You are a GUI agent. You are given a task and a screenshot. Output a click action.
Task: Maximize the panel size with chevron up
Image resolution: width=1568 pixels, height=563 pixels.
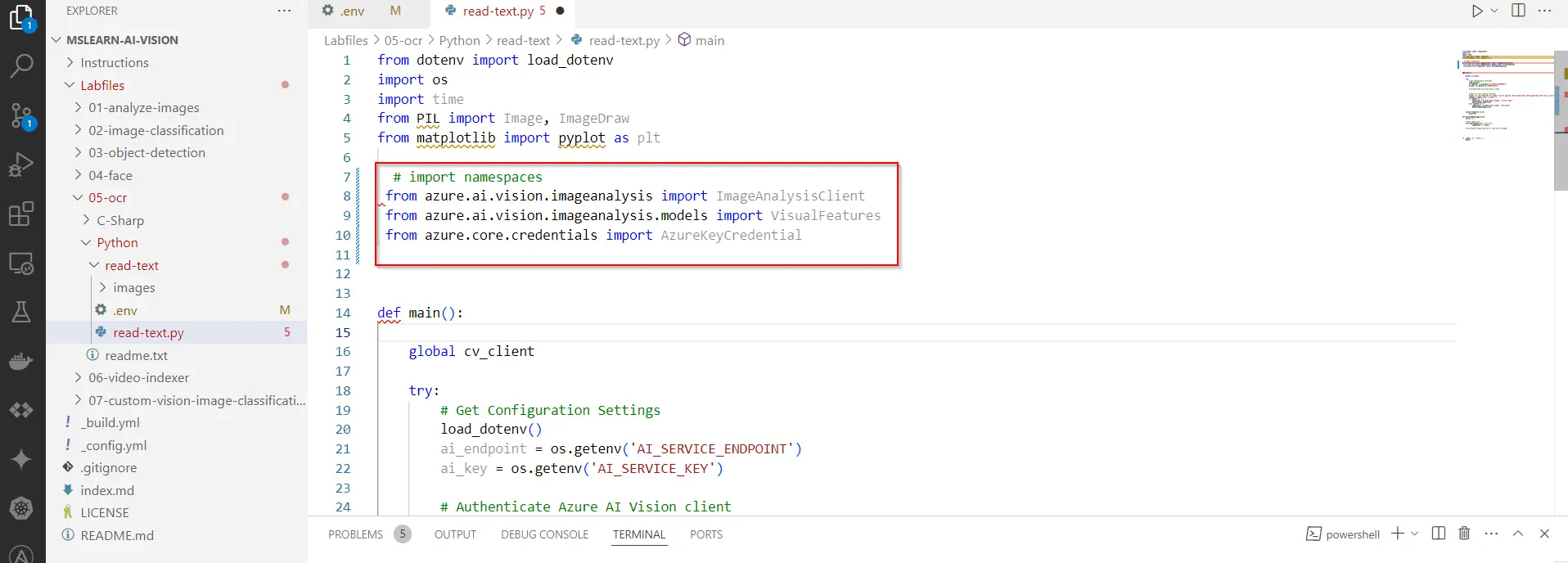click(x=1517, y=534)
